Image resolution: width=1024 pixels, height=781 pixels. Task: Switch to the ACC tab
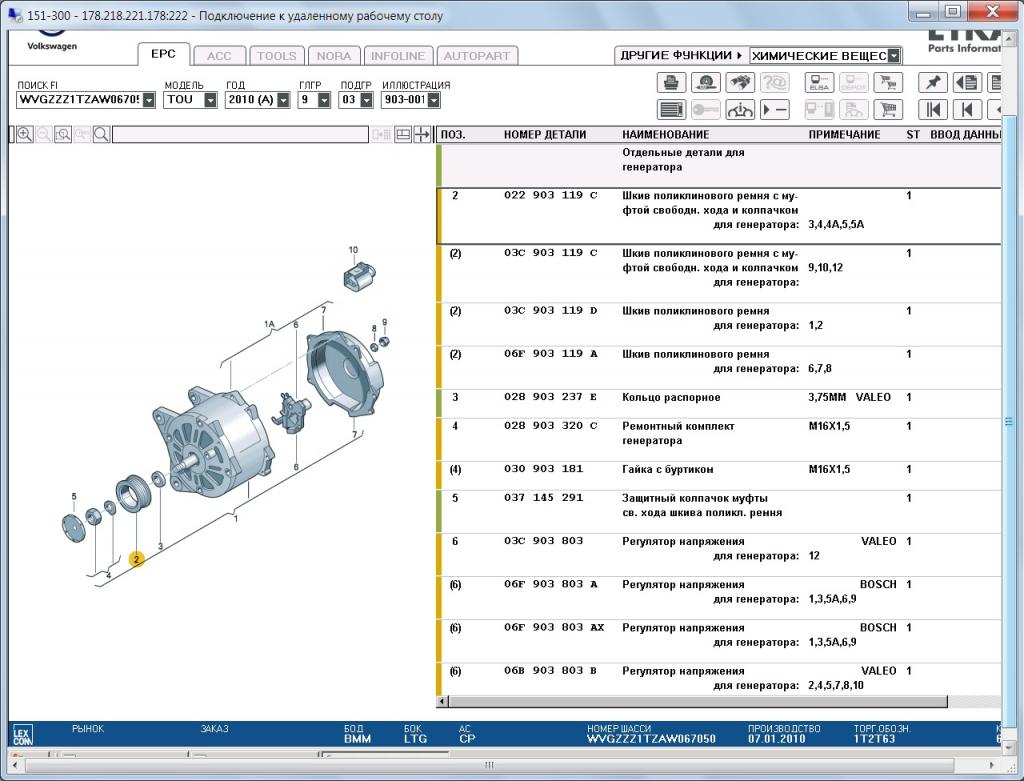pyautogui.click(x=219, y=56)
